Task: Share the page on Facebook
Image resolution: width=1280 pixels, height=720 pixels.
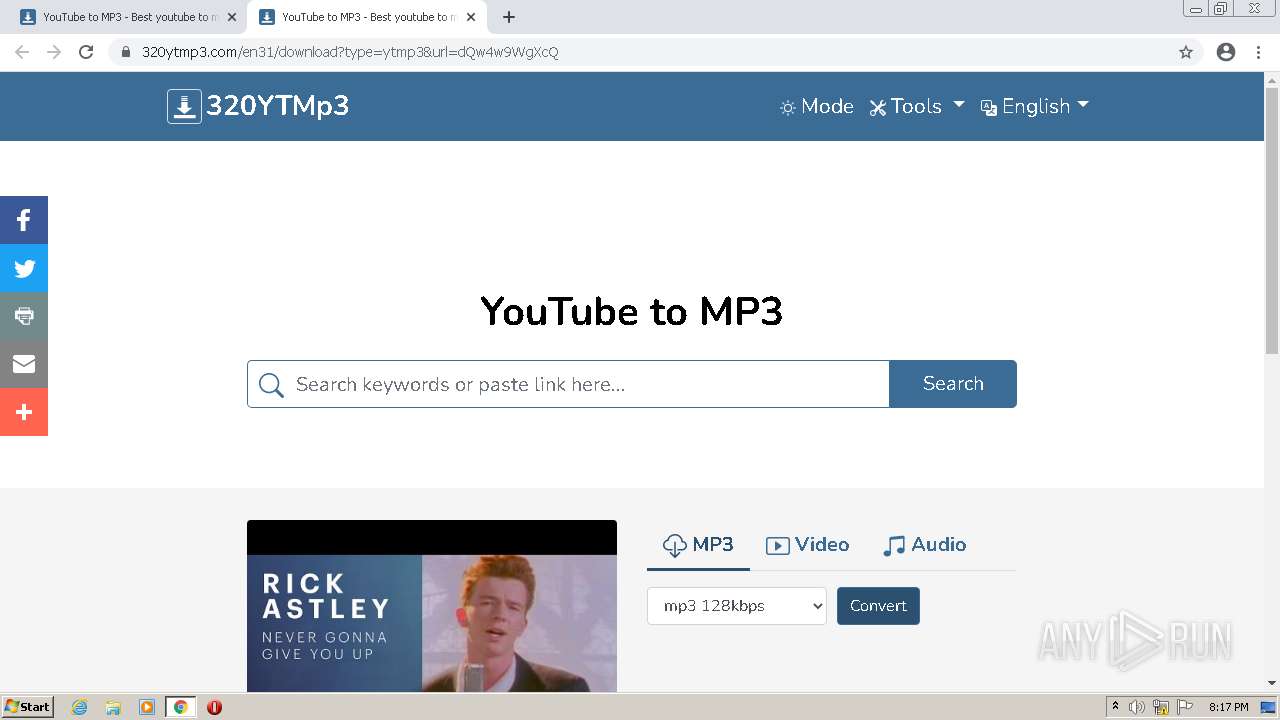Action: pyautogui.click(x=24, y=220)
